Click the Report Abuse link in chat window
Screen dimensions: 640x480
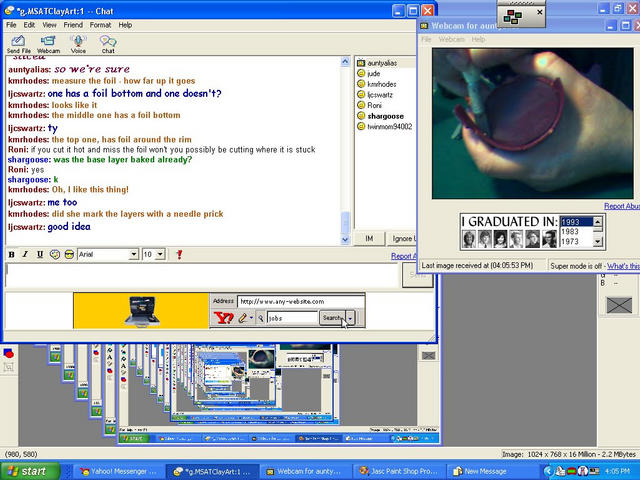point(404,256)
